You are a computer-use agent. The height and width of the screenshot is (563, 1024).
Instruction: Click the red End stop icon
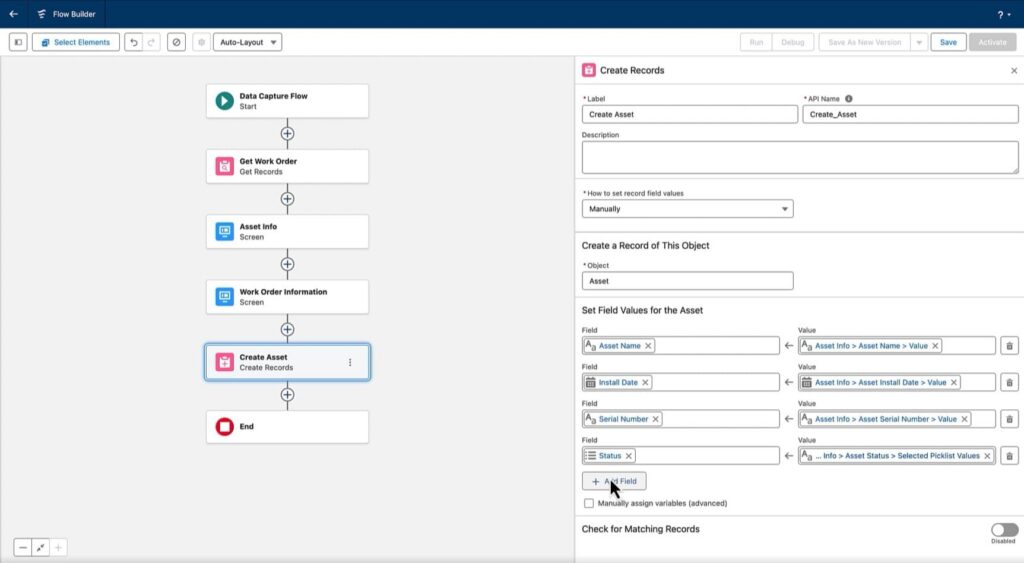[x=225, y=426]
